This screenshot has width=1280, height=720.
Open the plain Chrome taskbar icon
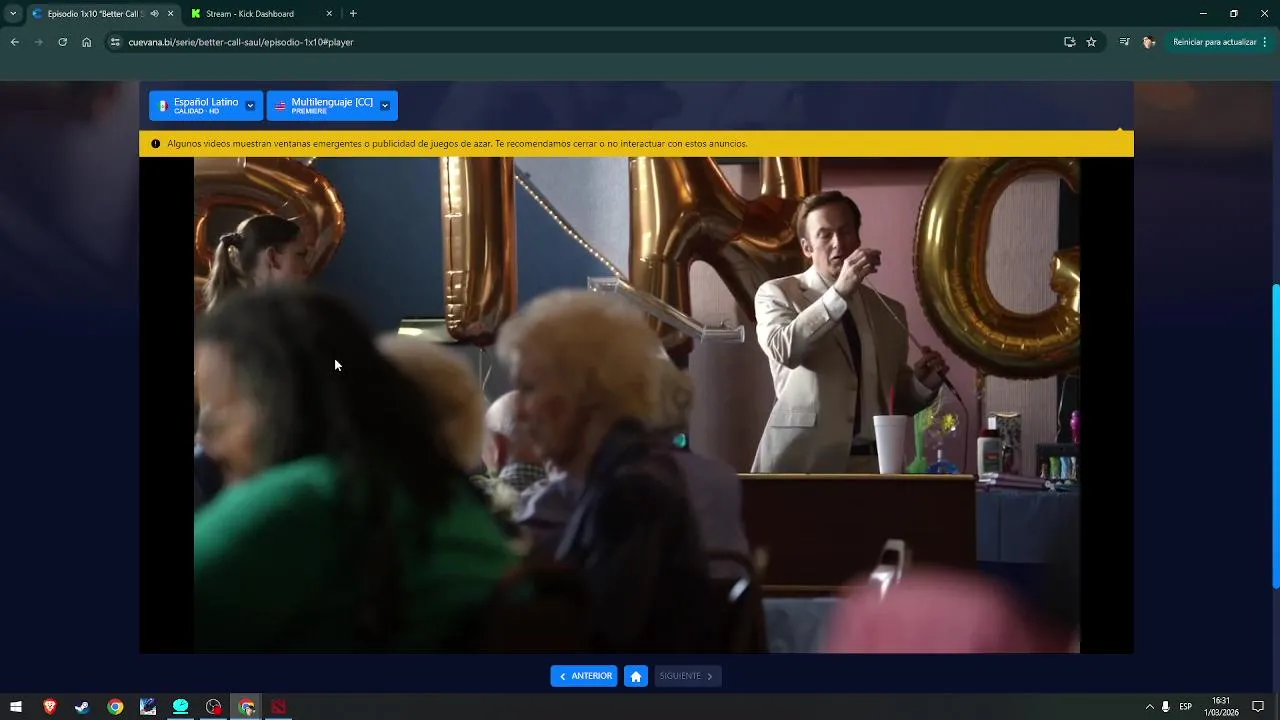pos(115,707)
